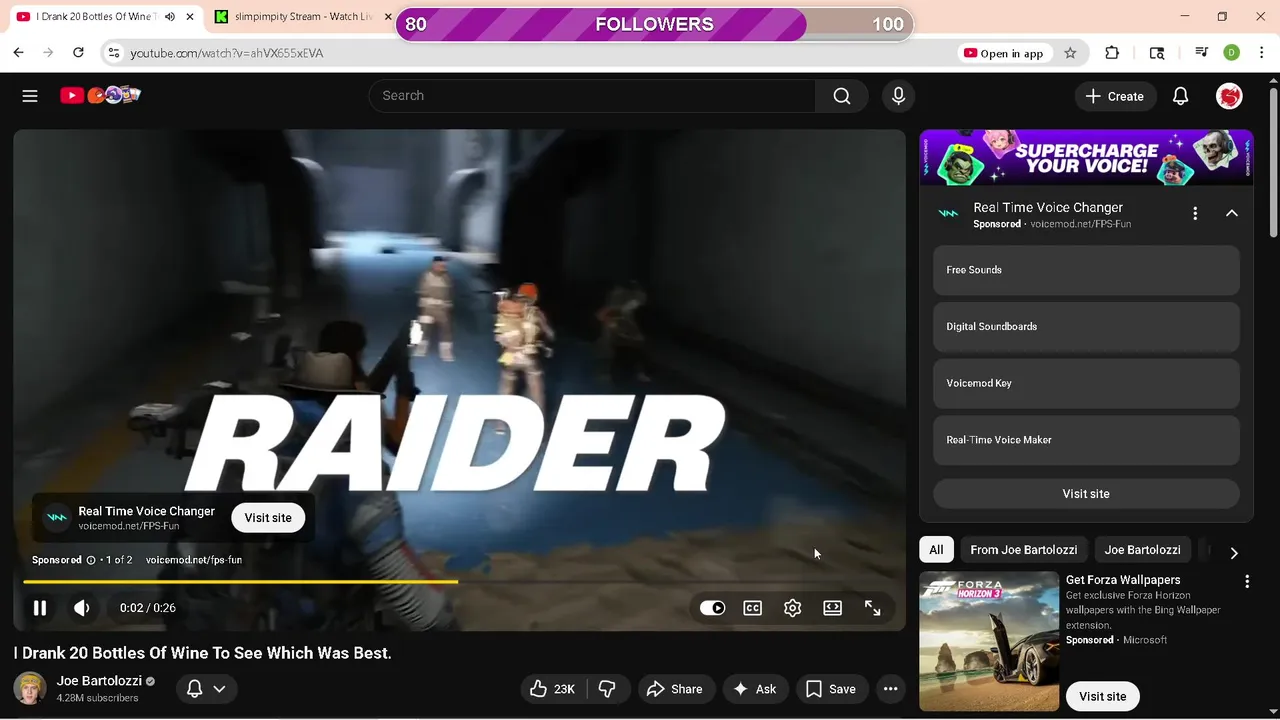The width and height of the screenshot is (1280, 720).
Task: Open Joe Bartolozzi channel name link
Action: 98,681
